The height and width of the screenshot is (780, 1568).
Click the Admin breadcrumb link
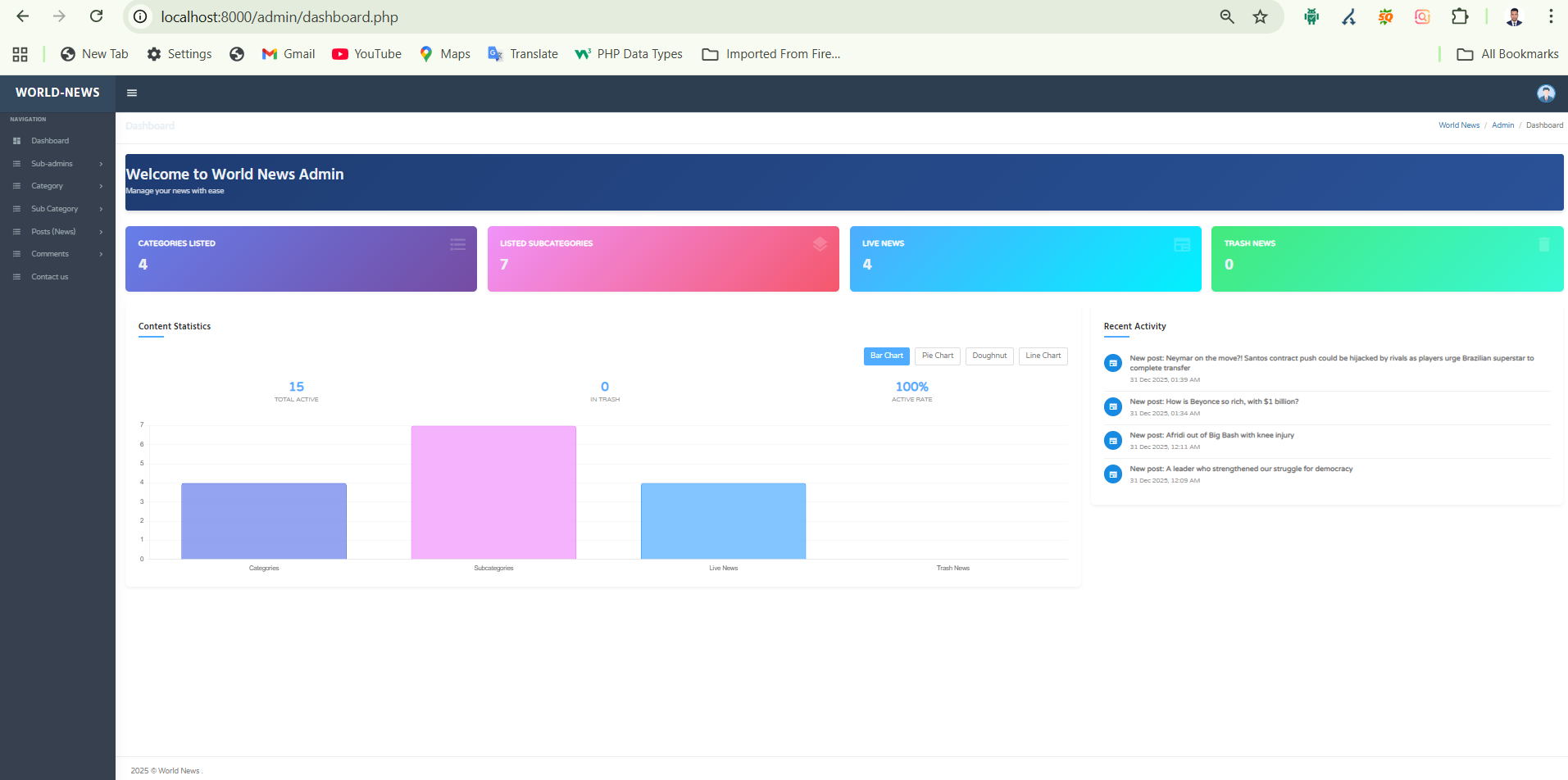[1502, 125]
